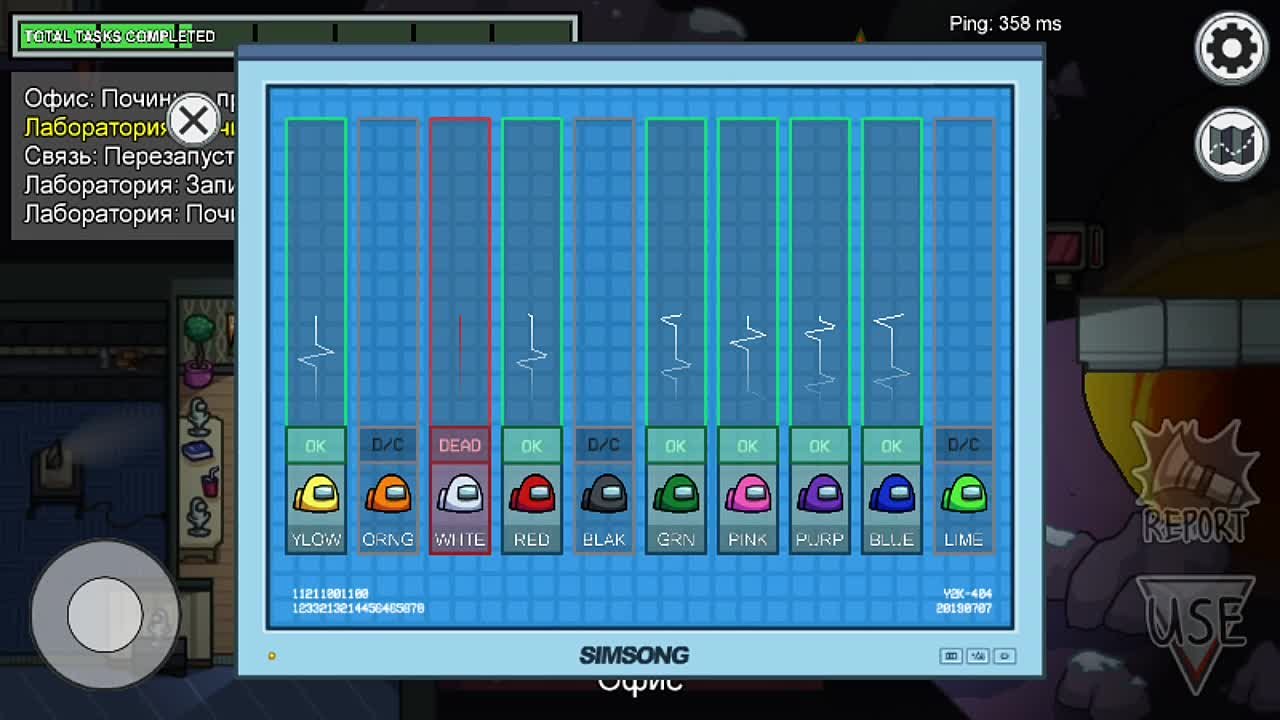The width and height of the screenshot is (1280, 720).
Task: Click the middle monitor button right of SIMSONG
Action: pos(978,656)
